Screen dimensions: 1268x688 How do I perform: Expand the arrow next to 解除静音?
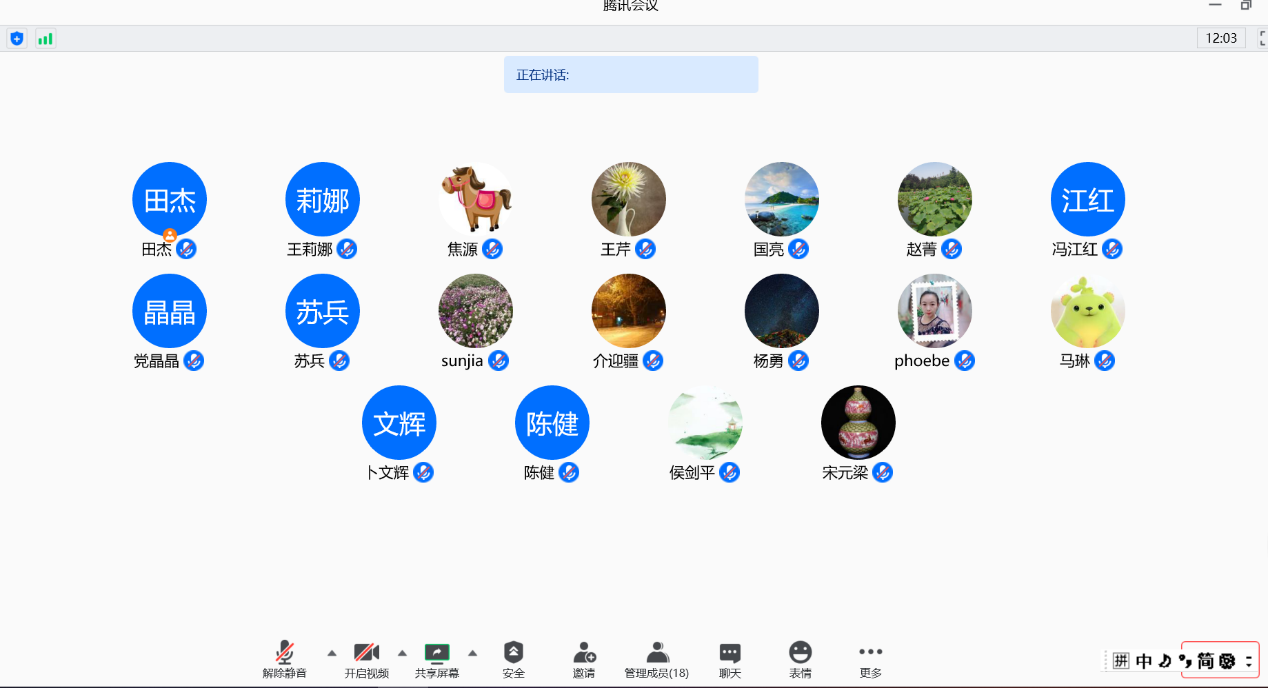click(x=332, y=653)
